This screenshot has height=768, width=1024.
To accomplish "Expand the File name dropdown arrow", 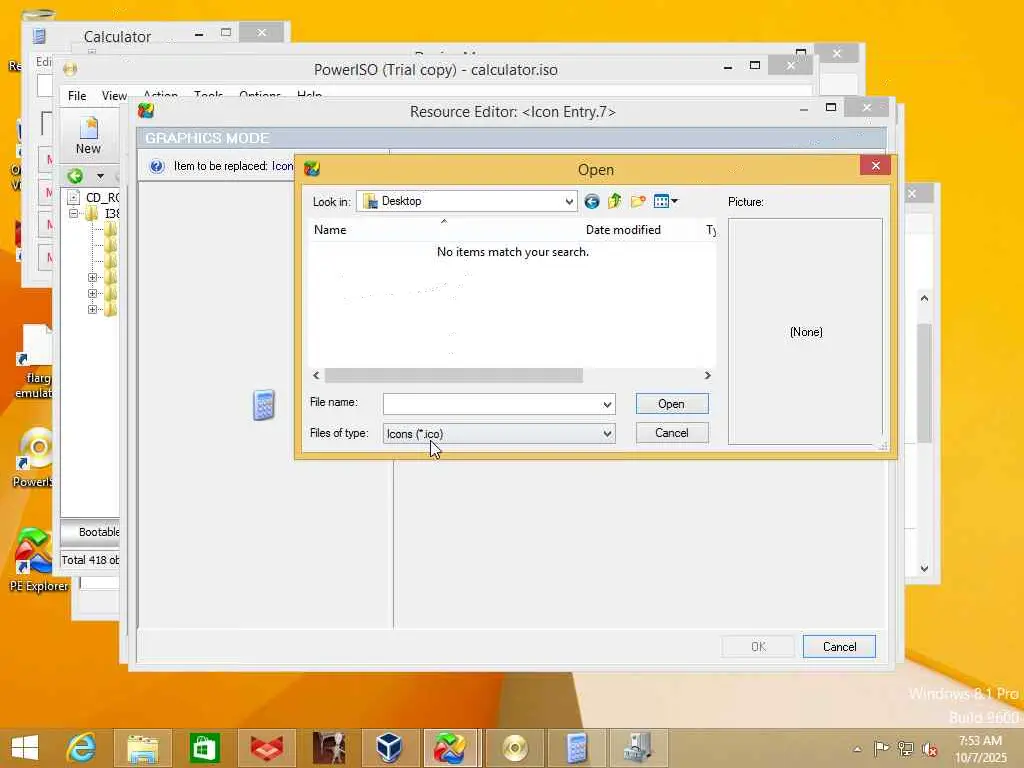I will coord(607,404).
